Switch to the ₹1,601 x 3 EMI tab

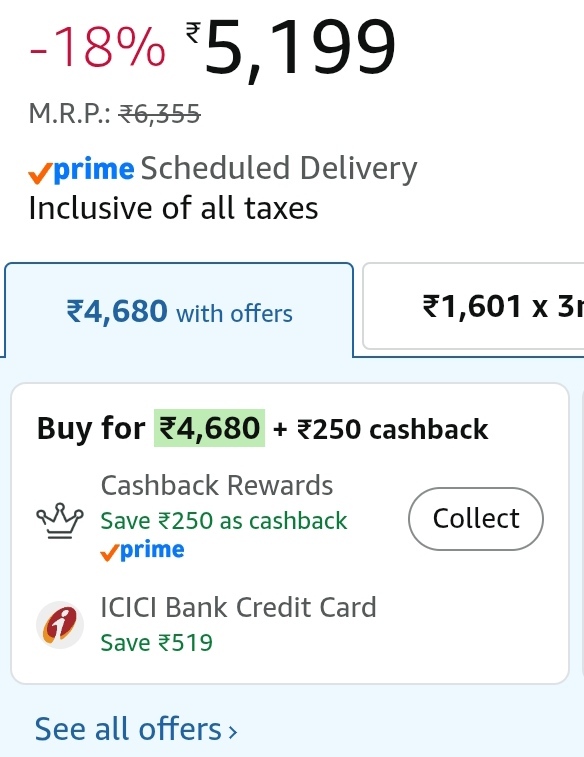point(473,306)
